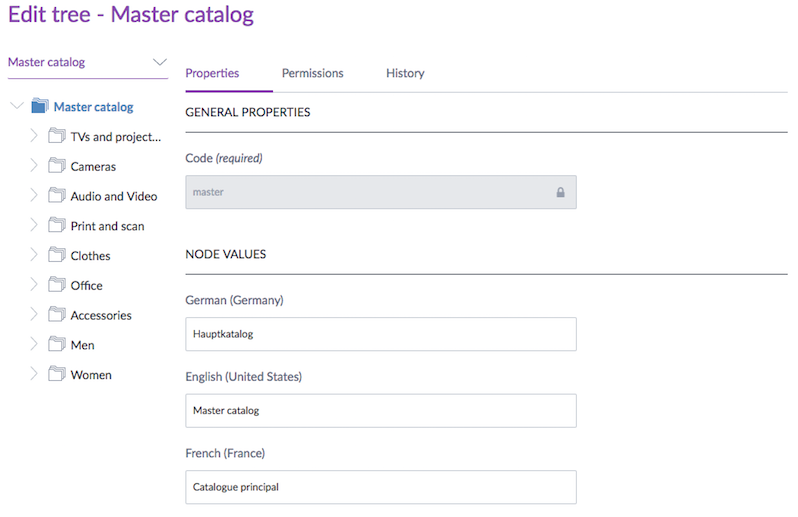The image size is (798, 517).
Task: Collapse the Master catalog root node
Action: [x=16, y=106]
